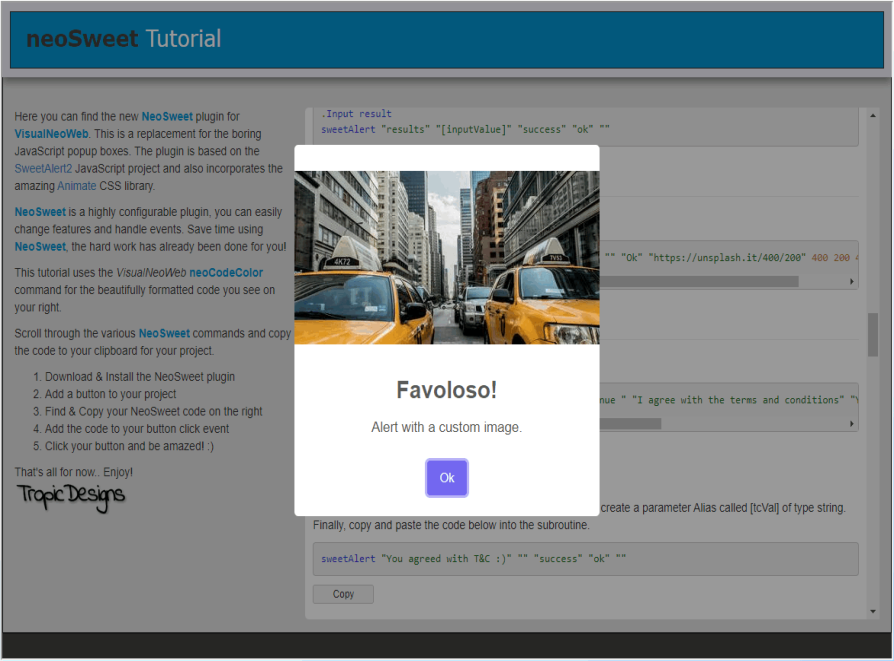
Task: Click the vertical scrollbar thumb
Action: [x=873, y=334]
